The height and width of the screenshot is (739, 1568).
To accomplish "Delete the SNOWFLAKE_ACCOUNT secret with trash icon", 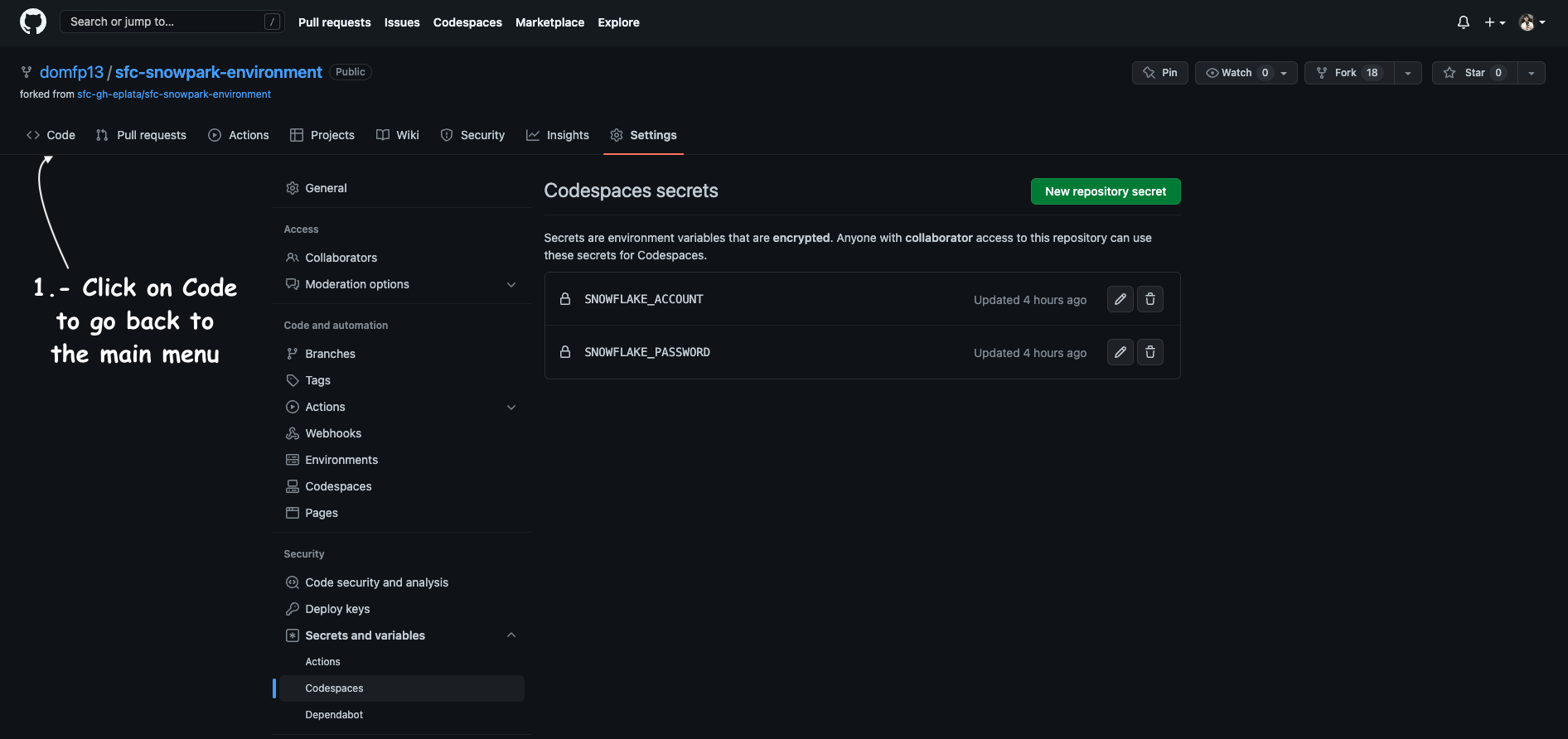I will pos(1150,299).
